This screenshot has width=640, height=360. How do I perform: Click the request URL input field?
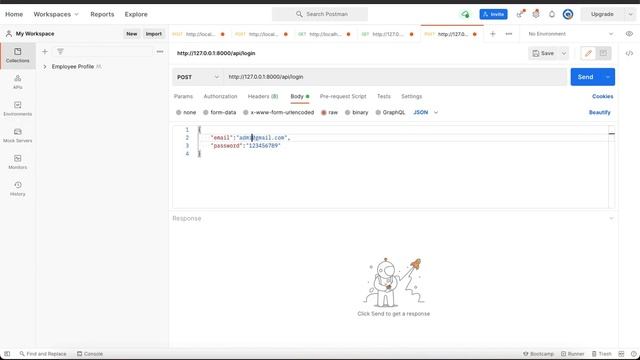pyautogui.click(x=395, y=77)
